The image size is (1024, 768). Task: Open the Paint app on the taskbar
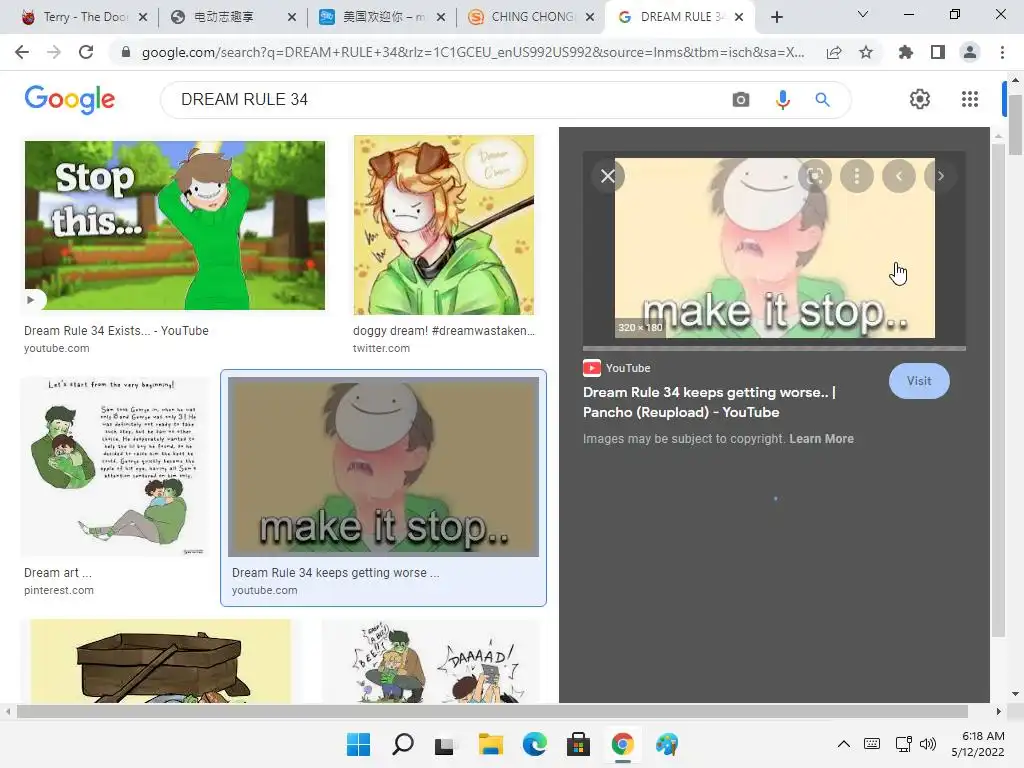pos(667,744)
